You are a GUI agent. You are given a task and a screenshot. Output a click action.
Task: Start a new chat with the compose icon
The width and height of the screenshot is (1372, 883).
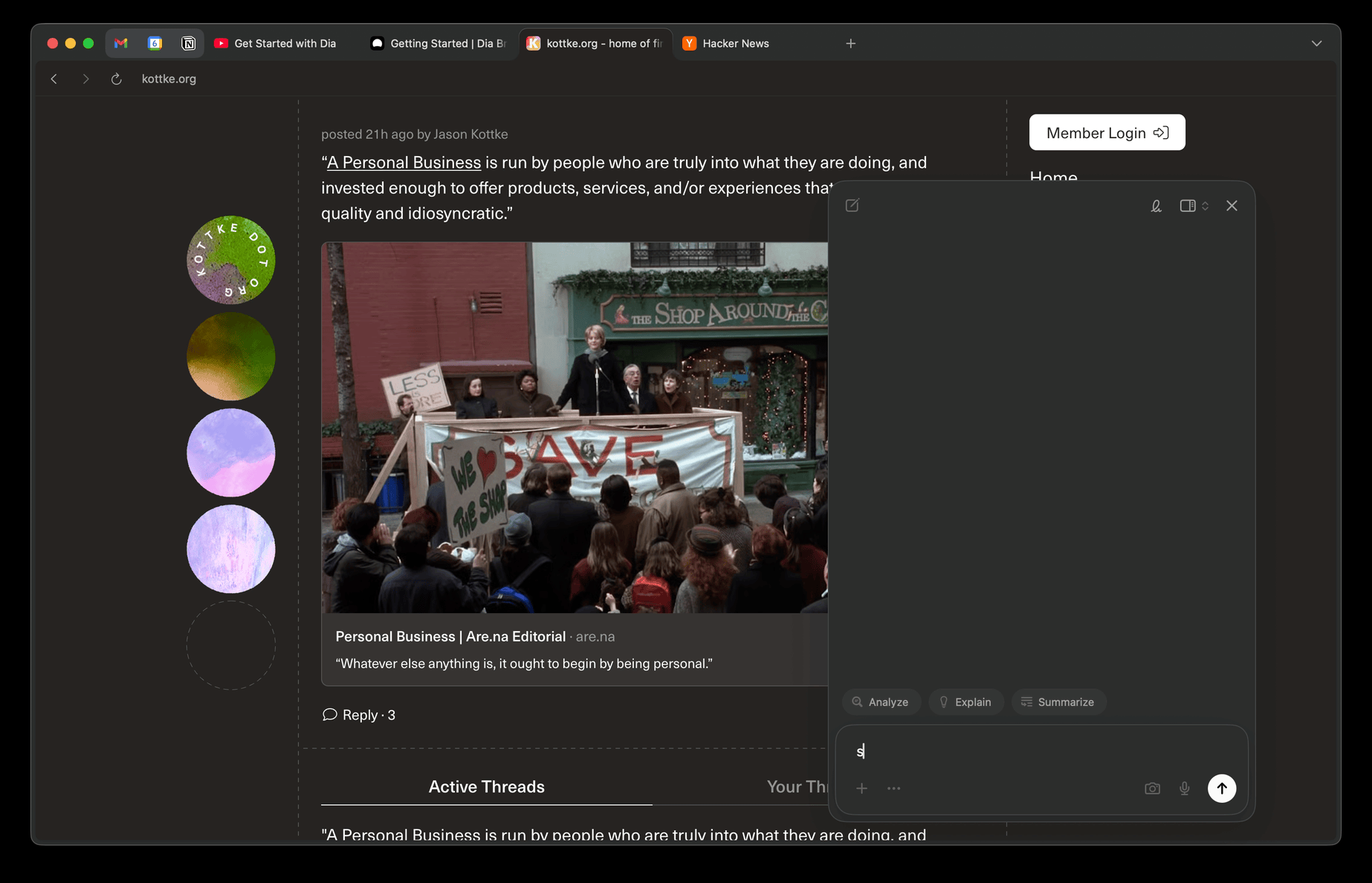852,205
